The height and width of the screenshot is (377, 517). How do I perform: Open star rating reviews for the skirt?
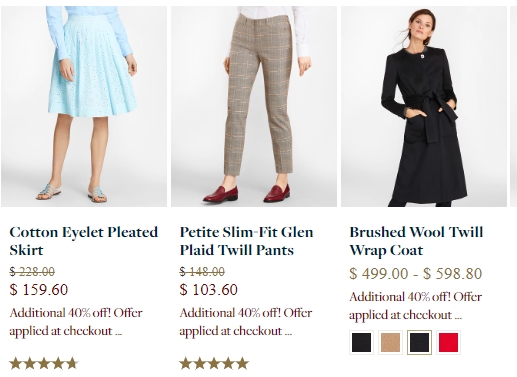(44, 364)
